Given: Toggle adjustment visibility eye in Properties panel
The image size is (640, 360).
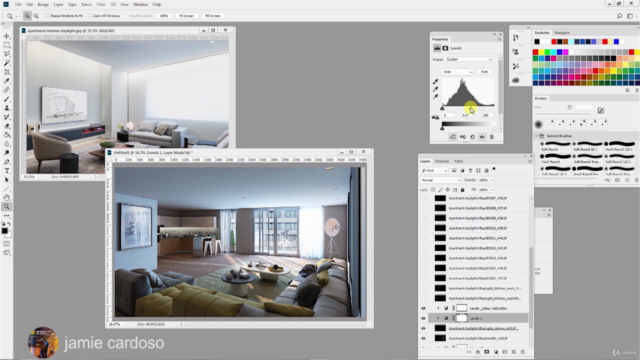Looking at the screenshot, I should click(482, 137).
